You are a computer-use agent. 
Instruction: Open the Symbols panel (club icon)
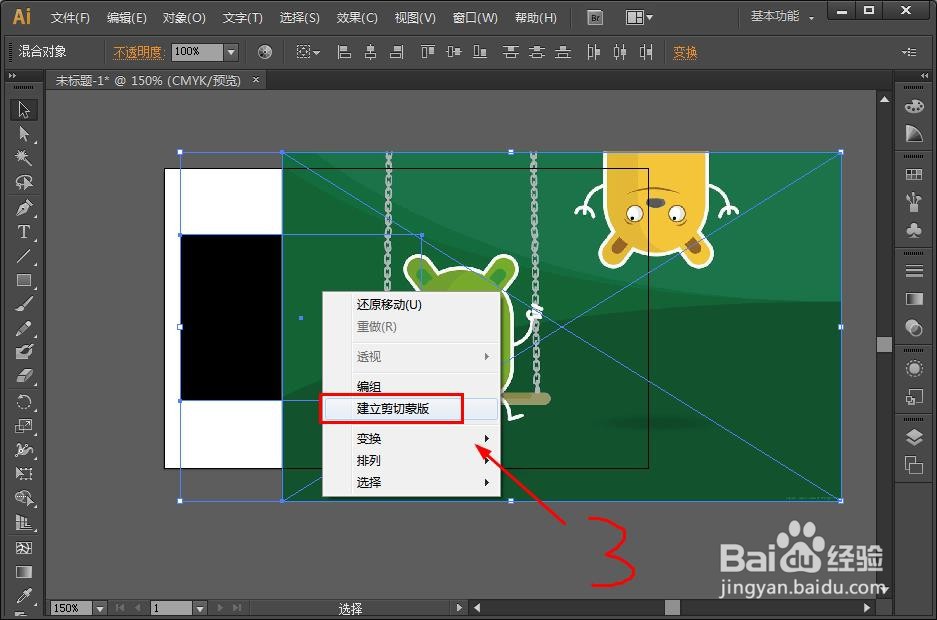pos(914,230)
